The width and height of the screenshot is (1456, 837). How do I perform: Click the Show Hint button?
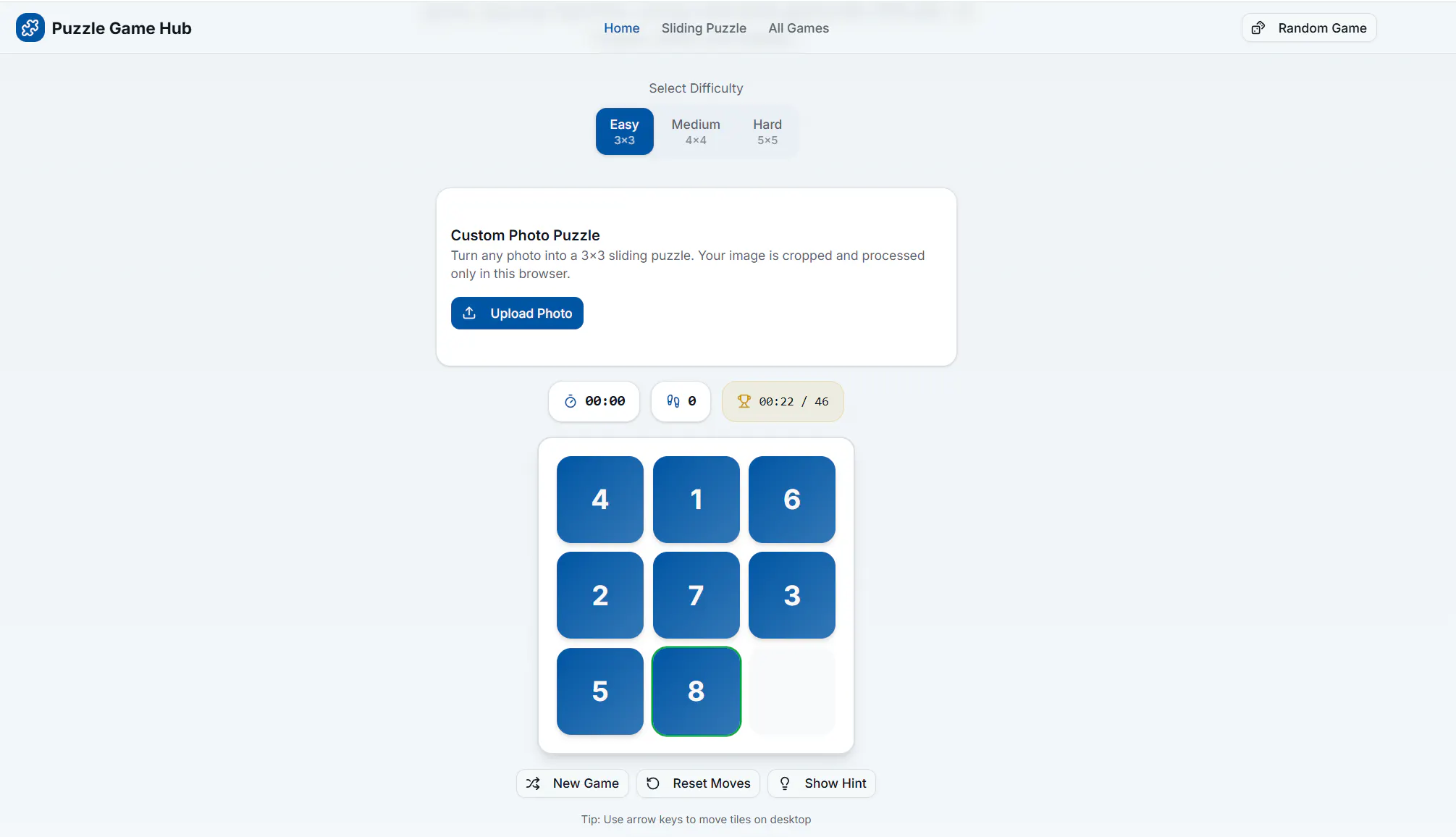(x=822, y=783)
